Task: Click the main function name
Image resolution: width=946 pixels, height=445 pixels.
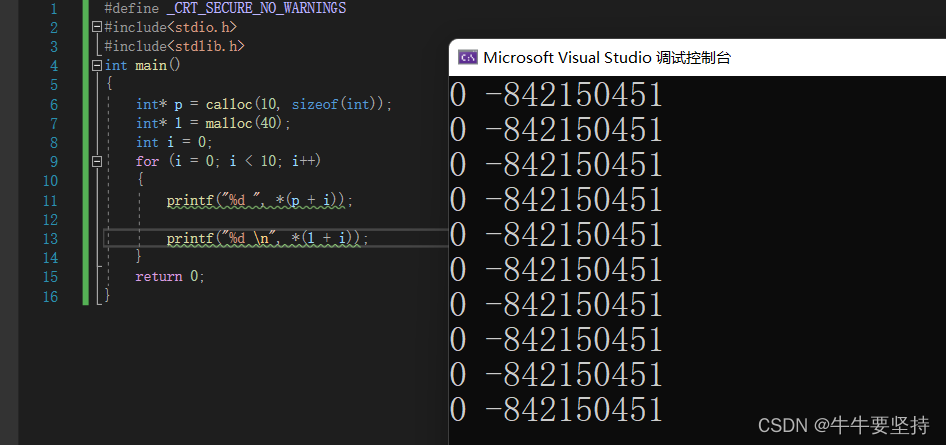Action: point(151,65)
